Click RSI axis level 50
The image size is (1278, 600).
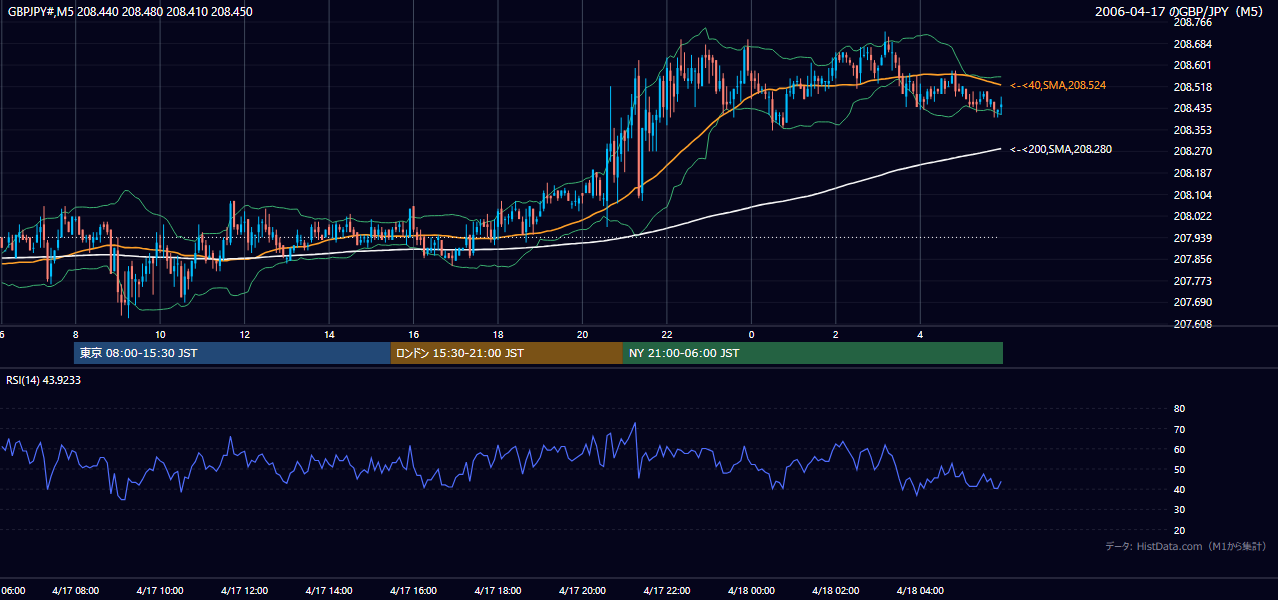[1179, 469]
